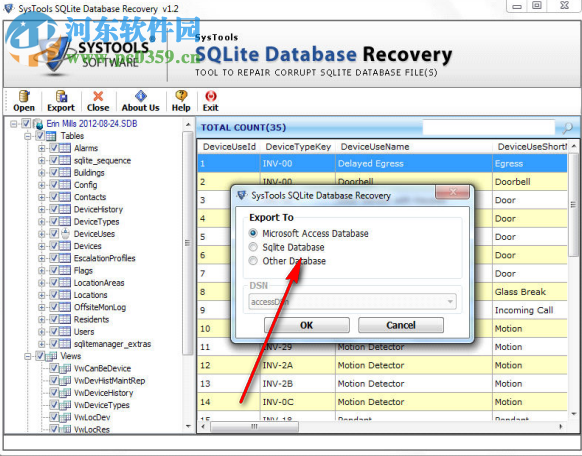Select the Alarms table icon
The height and width of the screenshot is (456, 582).
click(x=65, y=148)
